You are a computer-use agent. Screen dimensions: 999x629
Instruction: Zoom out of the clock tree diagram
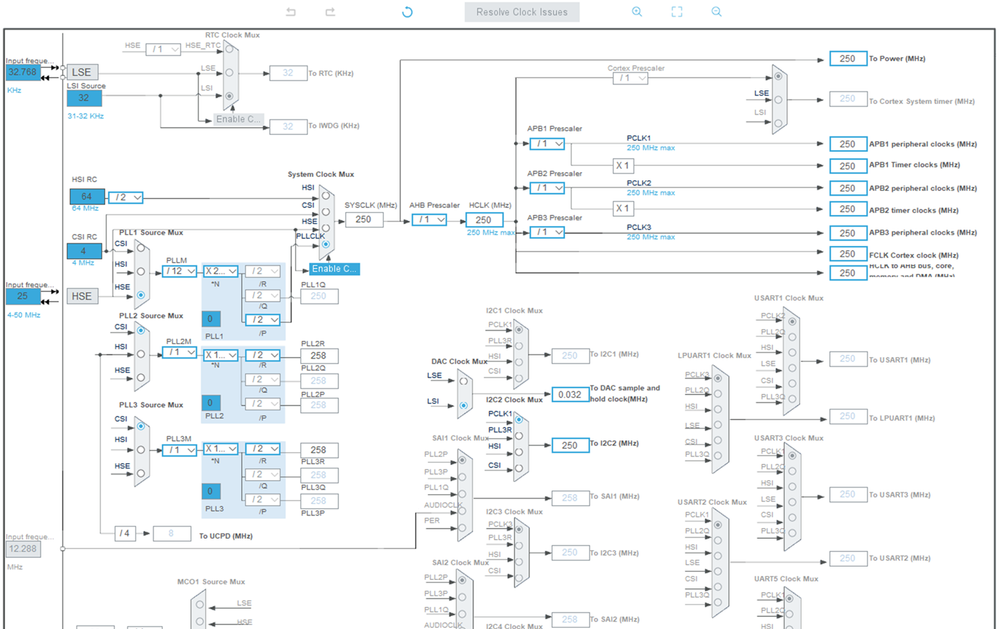716,12
